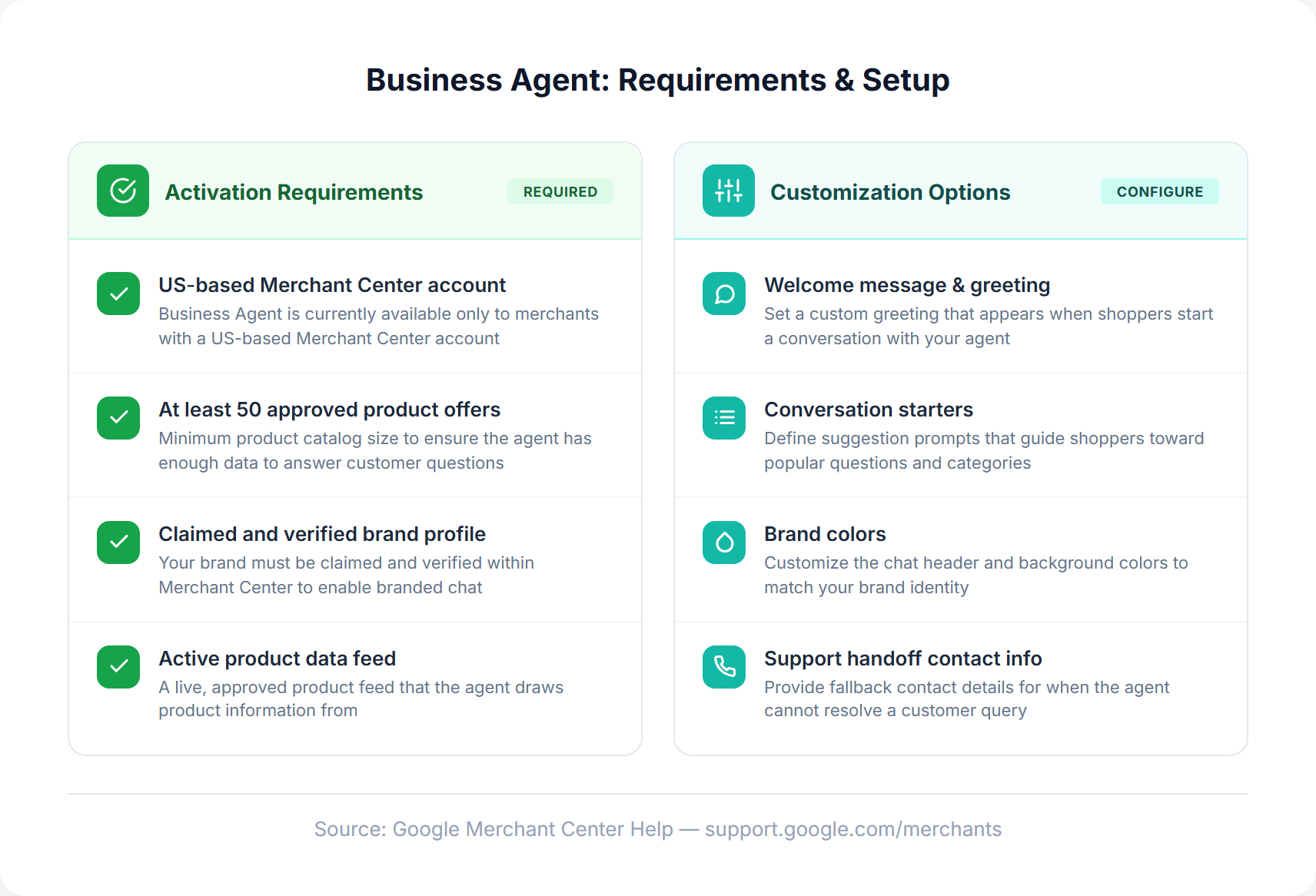1316x896 pixels.
Task: Expand the Activation Requirements card header
Action: (x=354, y=191)
